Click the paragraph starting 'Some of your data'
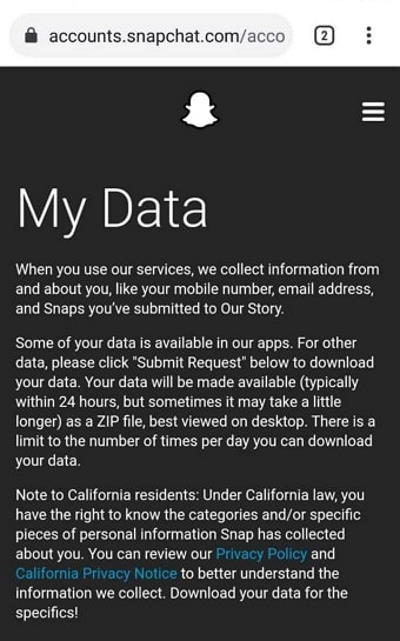Image resolution: width=400 pixels, height=641 pixels. [x=195, y=401]
